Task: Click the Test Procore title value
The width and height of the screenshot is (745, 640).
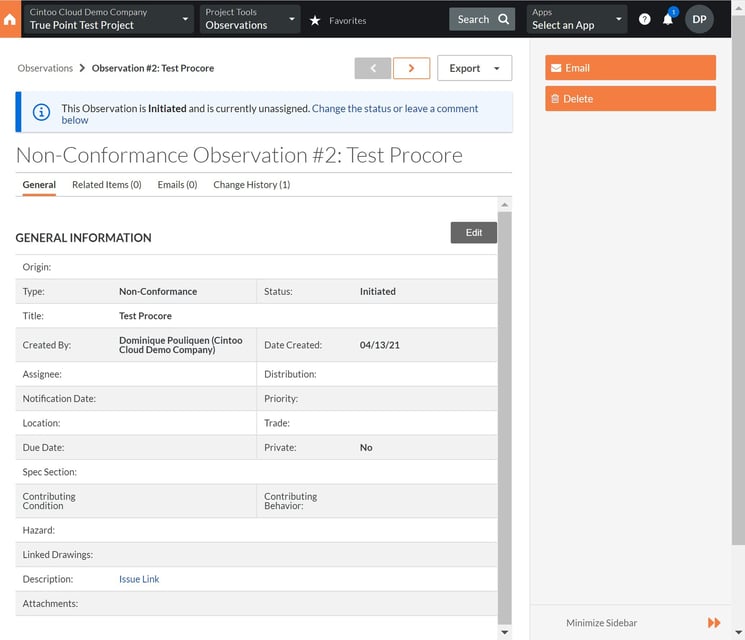Action: (145, 316)
